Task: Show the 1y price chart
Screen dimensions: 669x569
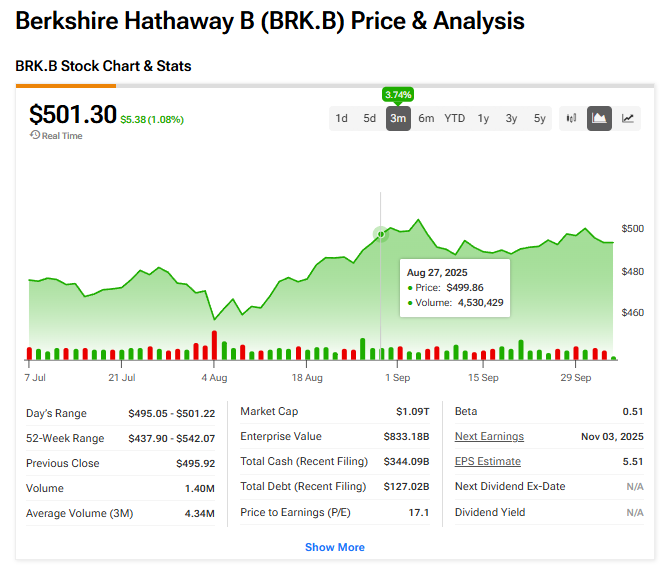Action: tap(483, 118)
